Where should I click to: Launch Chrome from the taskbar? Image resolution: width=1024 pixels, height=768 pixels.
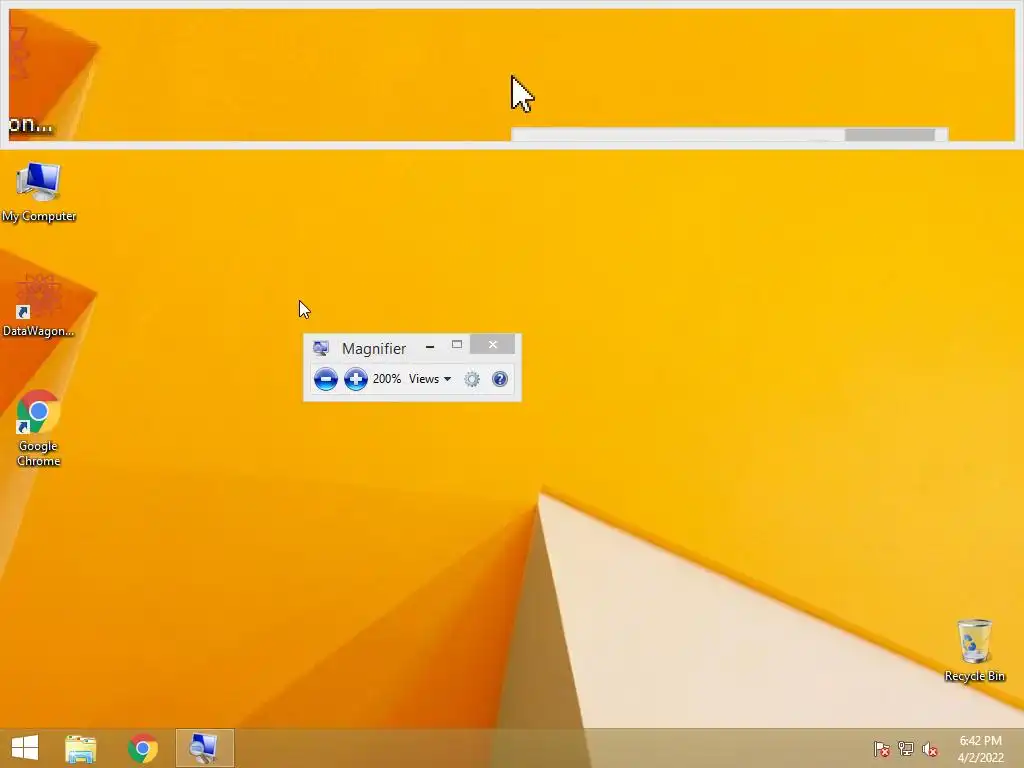tap(142, 748)
